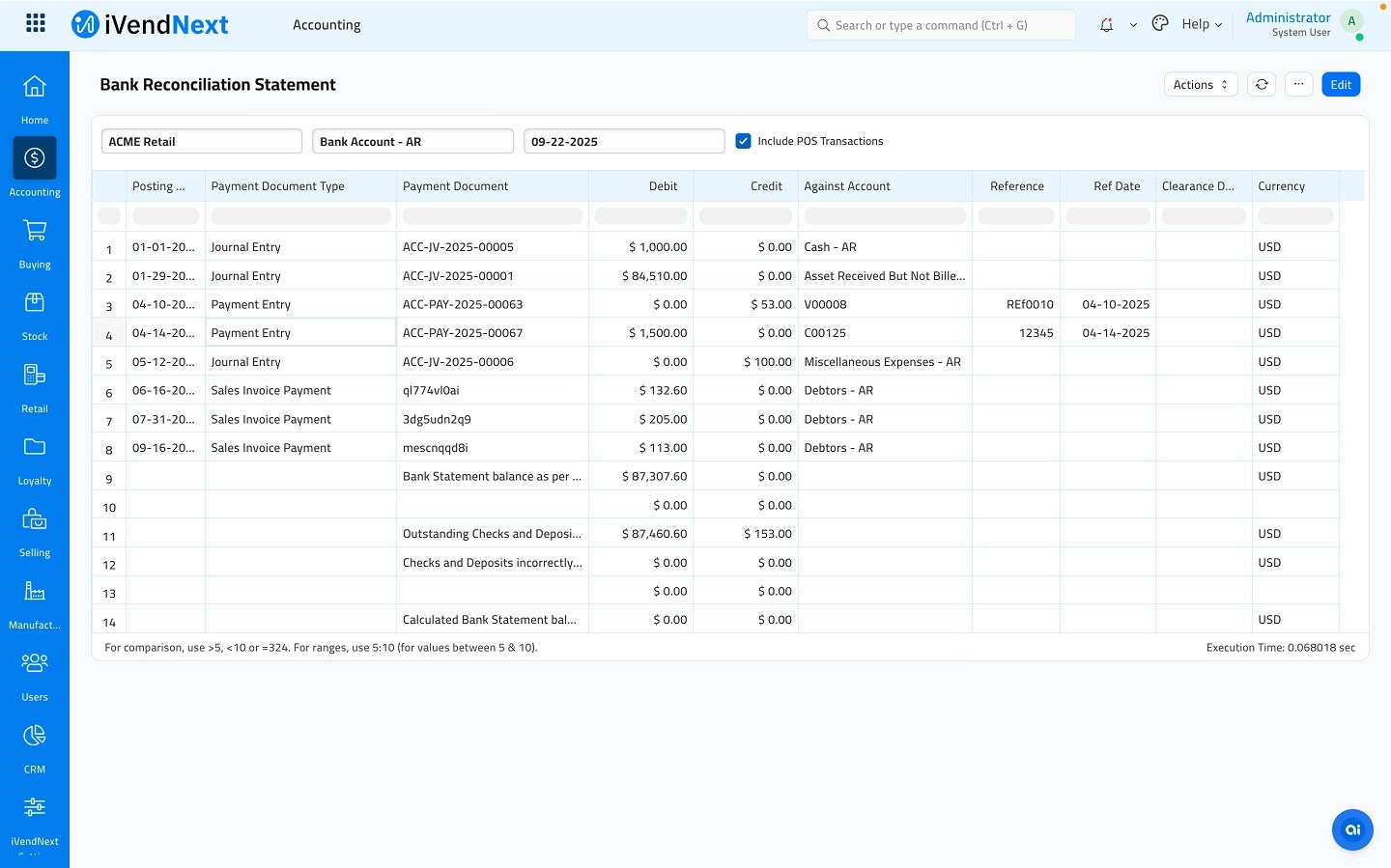This screenshot has height=868, width=1391.
Task: Open the Home sidebar icon
Action: click(x=35, y=87)
